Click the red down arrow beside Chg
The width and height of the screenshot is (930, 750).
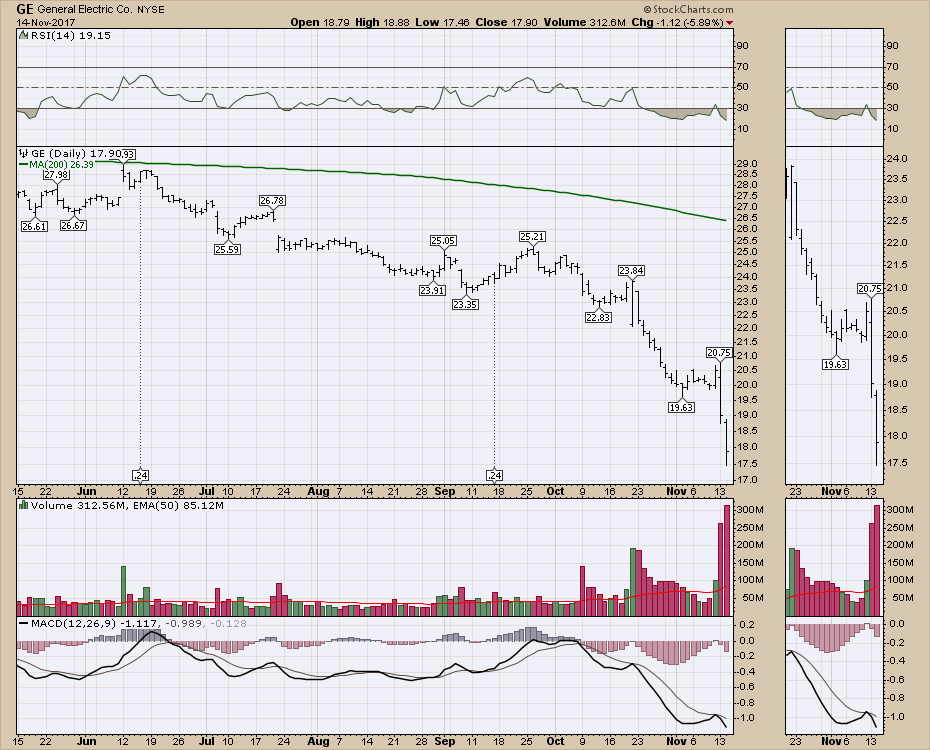[730, 23]
